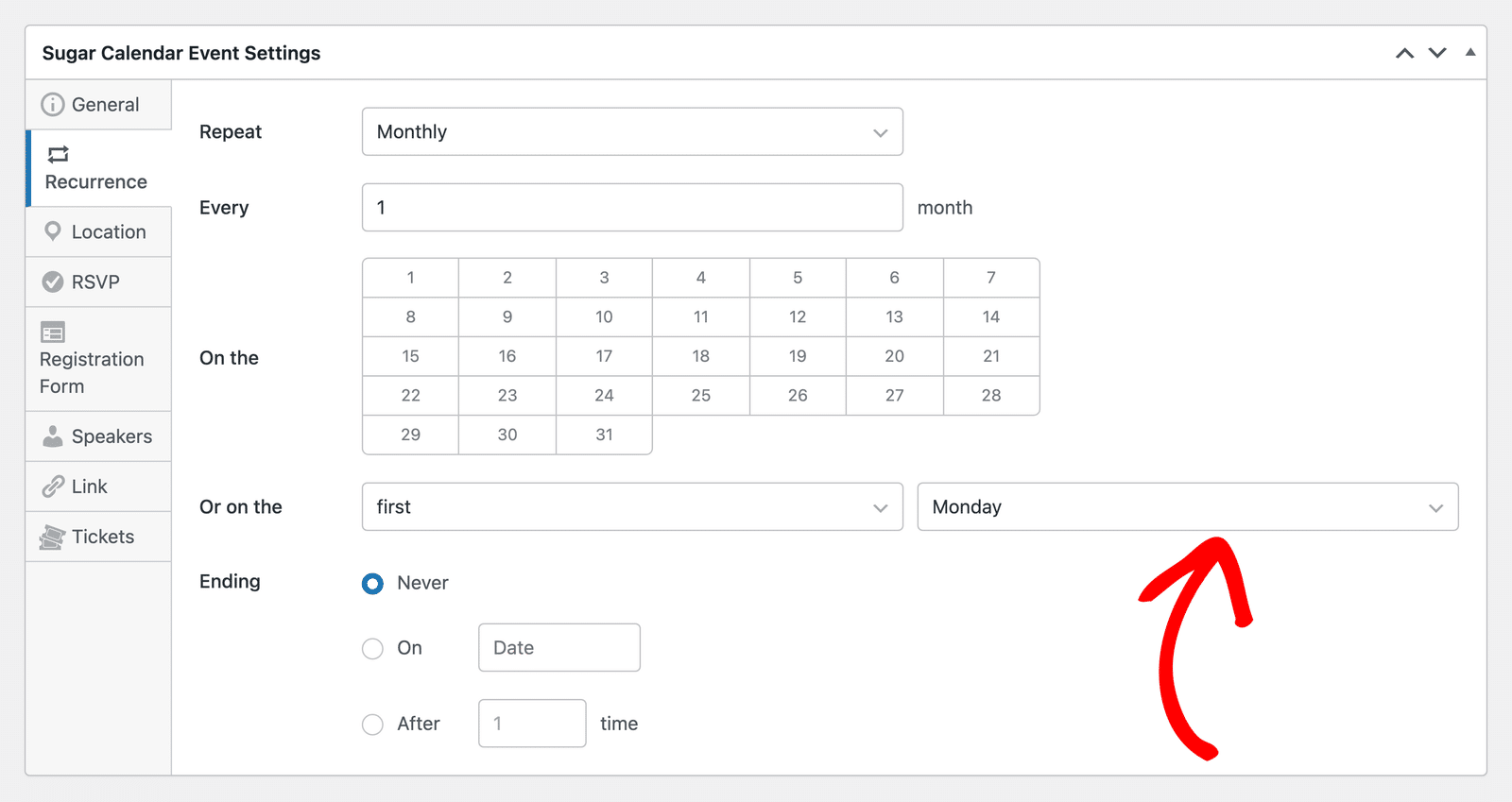This screenshot has height=802, width=1512.
Task: Select day 12 in the month grid
Action: 798,316
